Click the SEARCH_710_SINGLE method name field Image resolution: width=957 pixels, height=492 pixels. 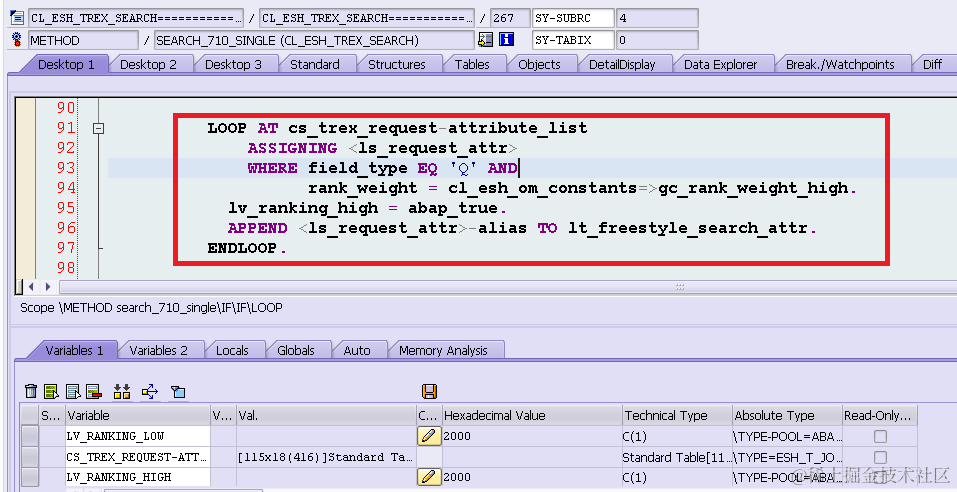click(314, 40)
